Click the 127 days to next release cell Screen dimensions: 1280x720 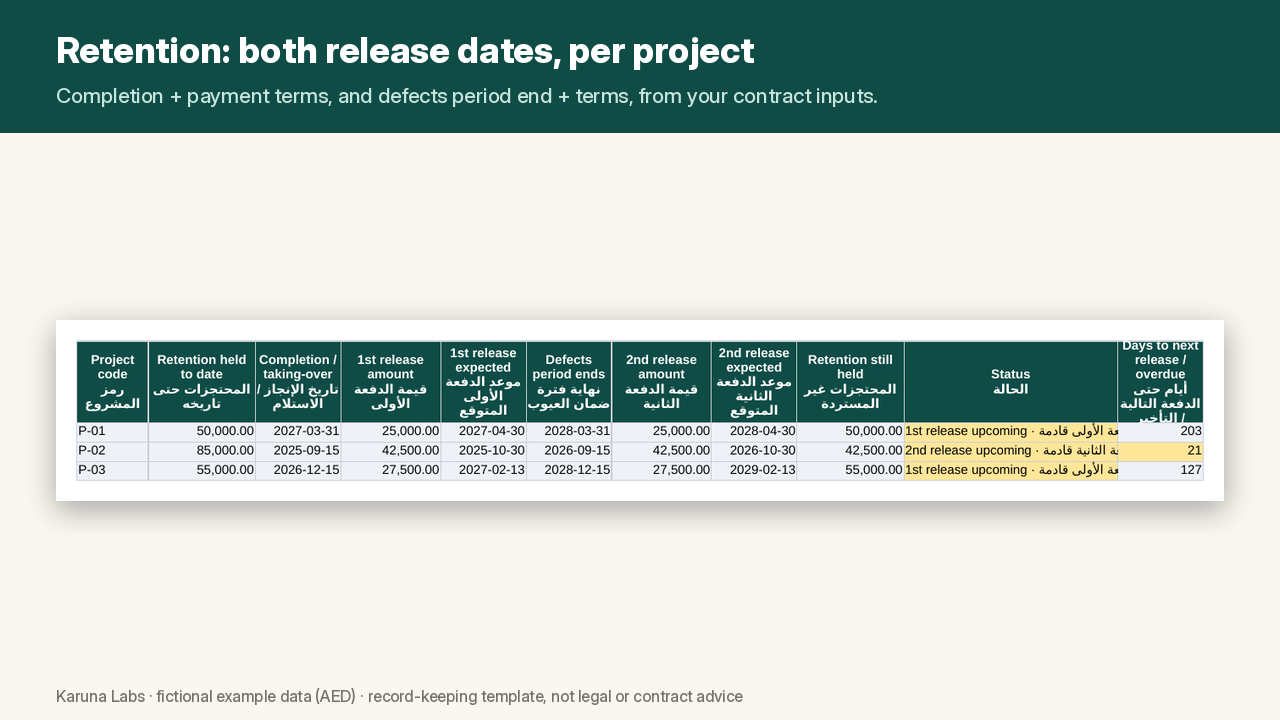(1160, 470)
